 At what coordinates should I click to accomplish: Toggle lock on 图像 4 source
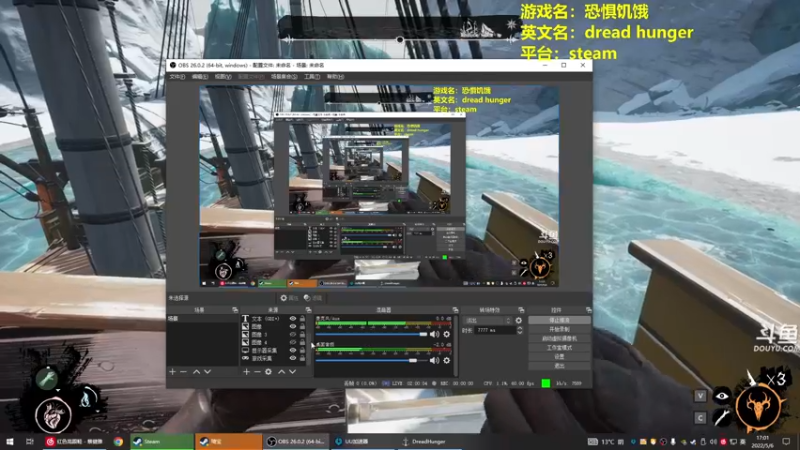[303, 342]
